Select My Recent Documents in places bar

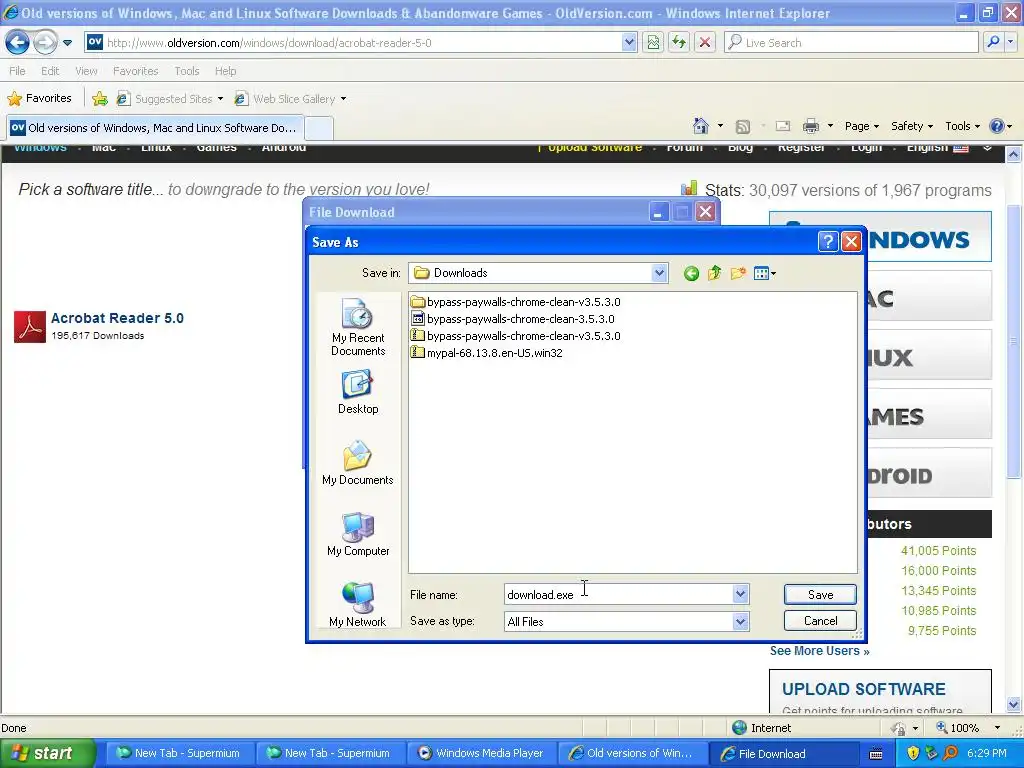(358, 327)
